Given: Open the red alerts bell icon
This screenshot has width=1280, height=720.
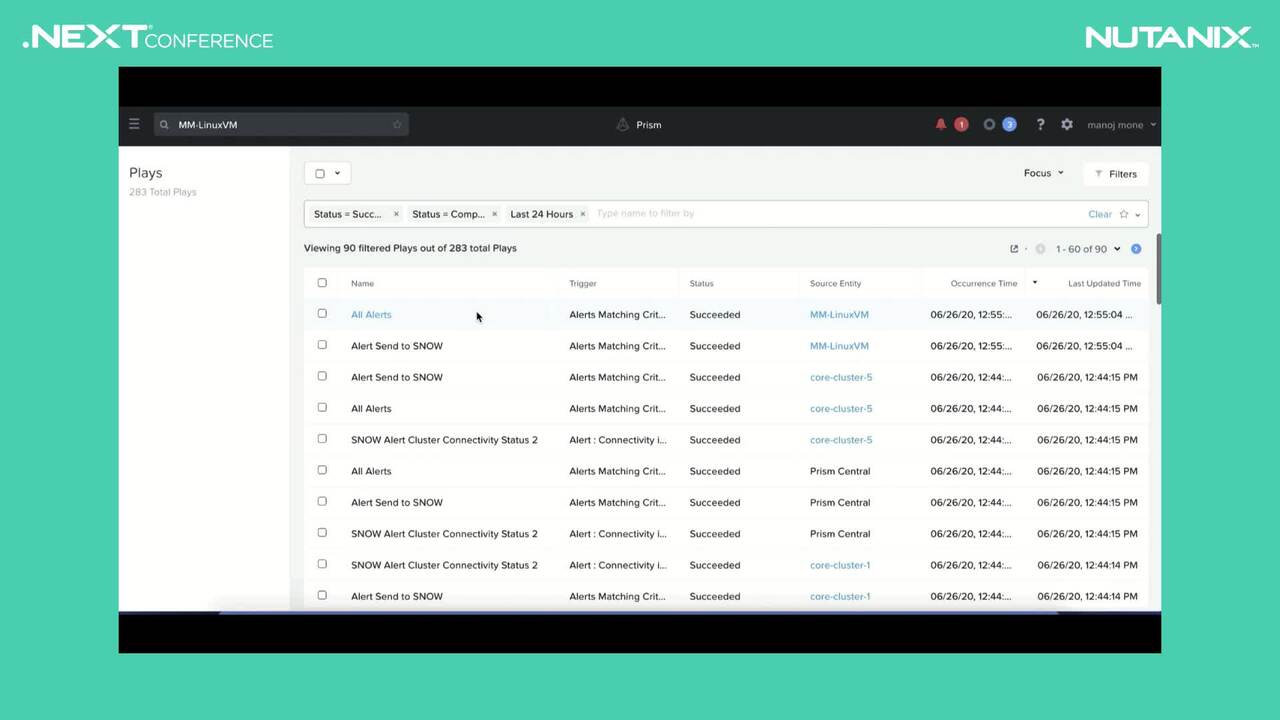Looking at the screenshot, I should (x=941, y=124).
